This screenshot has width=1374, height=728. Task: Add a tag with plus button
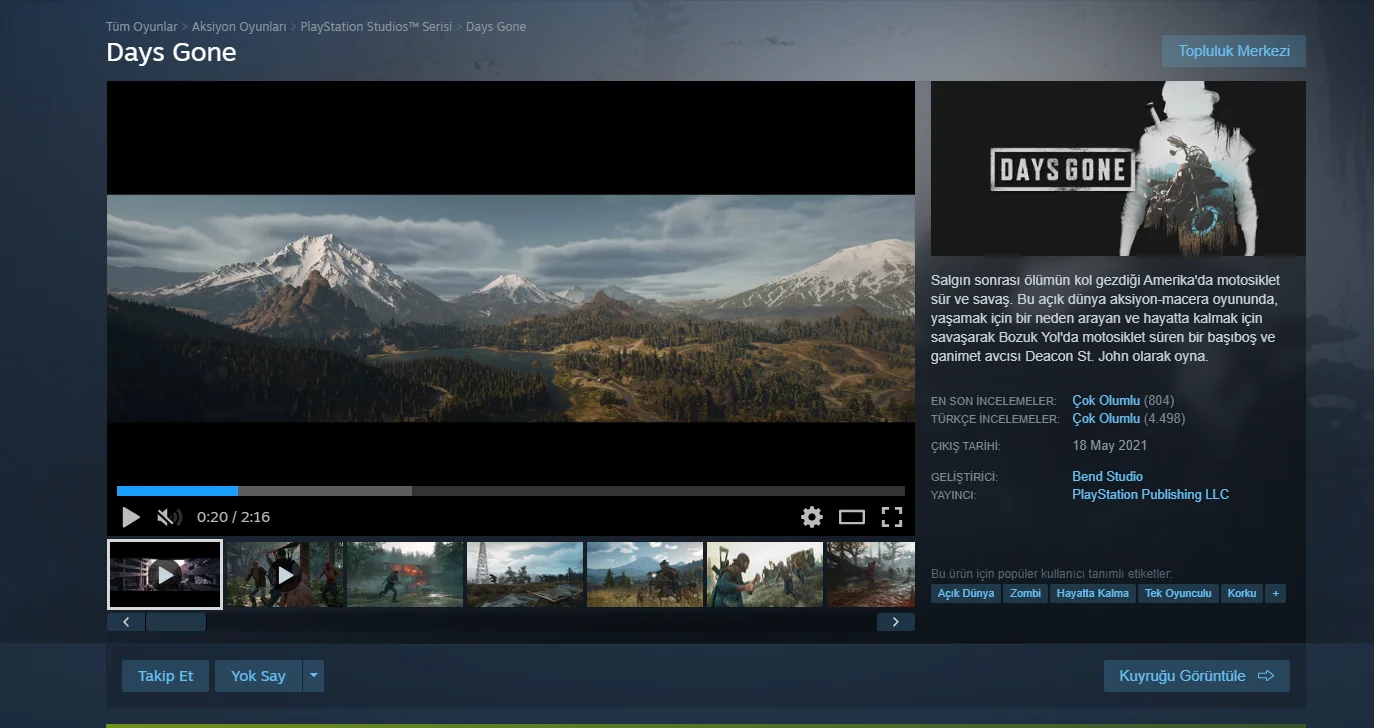1275,593
